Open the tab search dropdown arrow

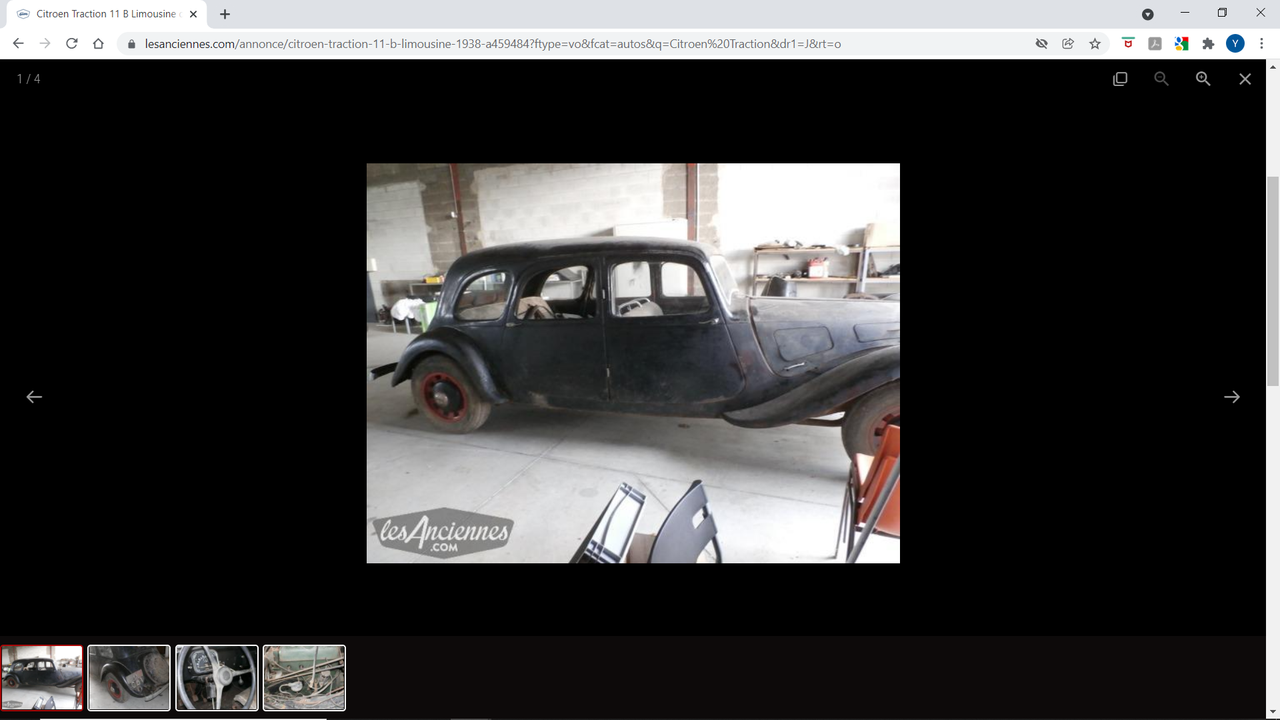point(1148,14)
